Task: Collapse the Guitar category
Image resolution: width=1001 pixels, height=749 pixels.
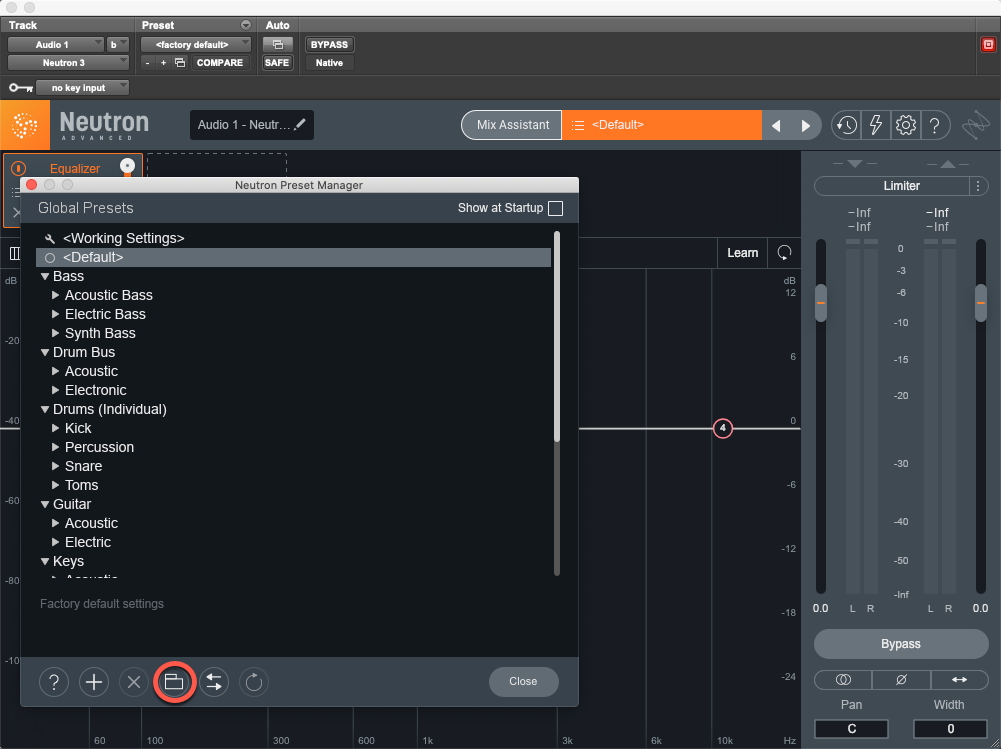Action: click(x=45, y=504)
